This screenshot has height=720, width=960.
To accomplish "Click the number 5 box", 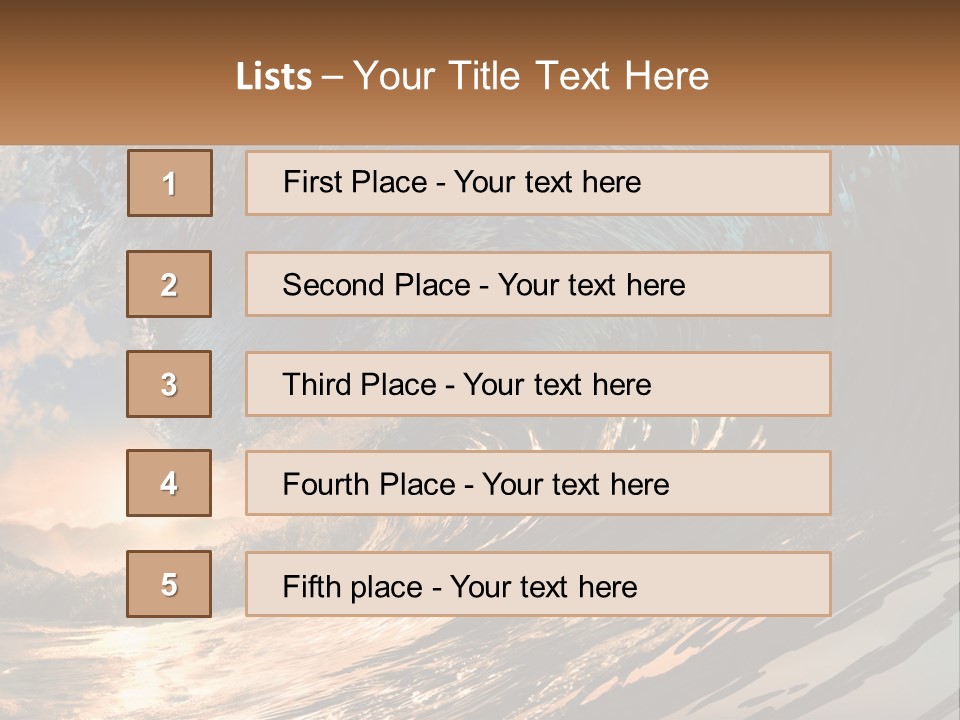I will coord(169,584).
